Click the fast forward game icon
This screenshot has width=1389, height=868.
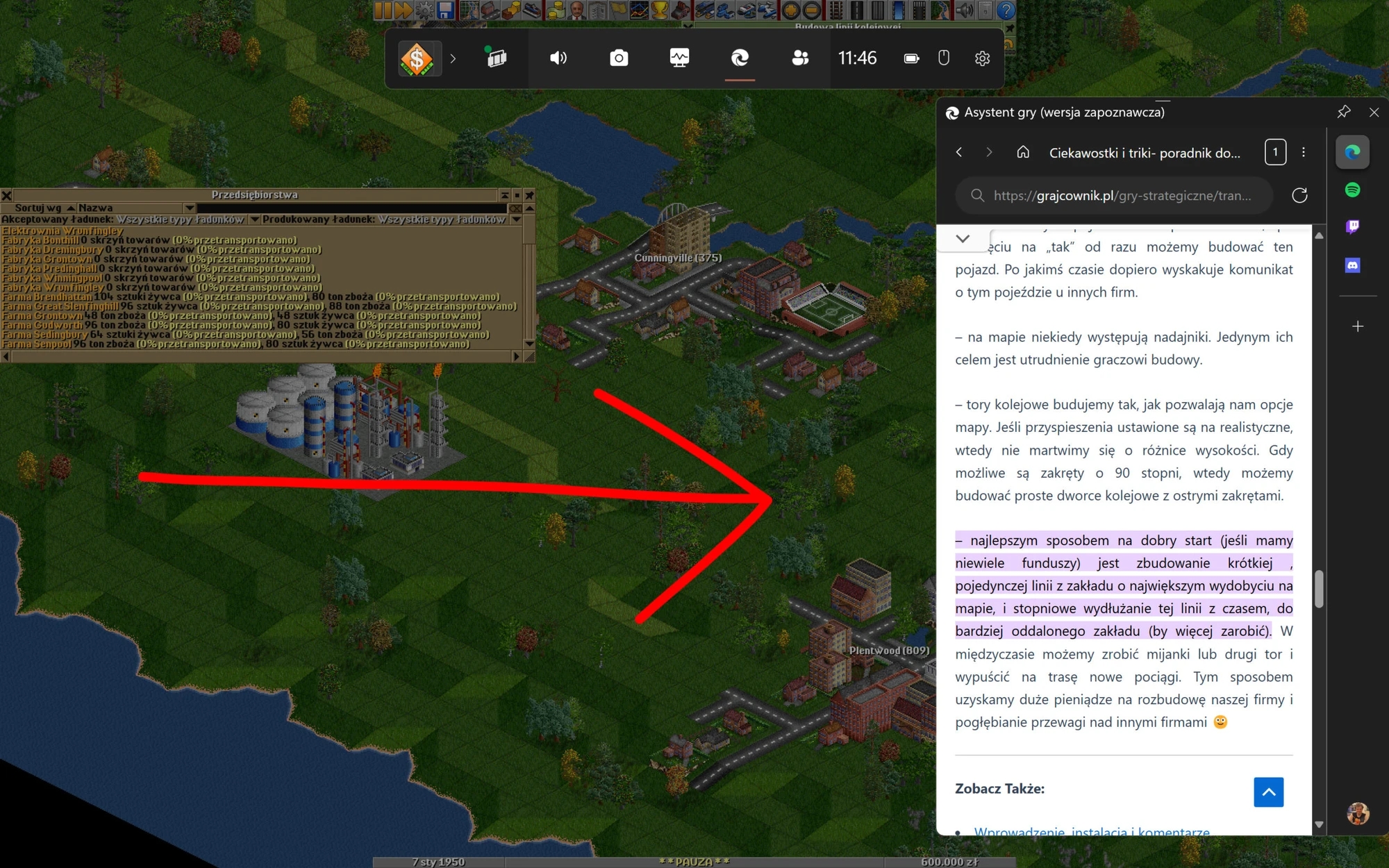pos(404,10)
